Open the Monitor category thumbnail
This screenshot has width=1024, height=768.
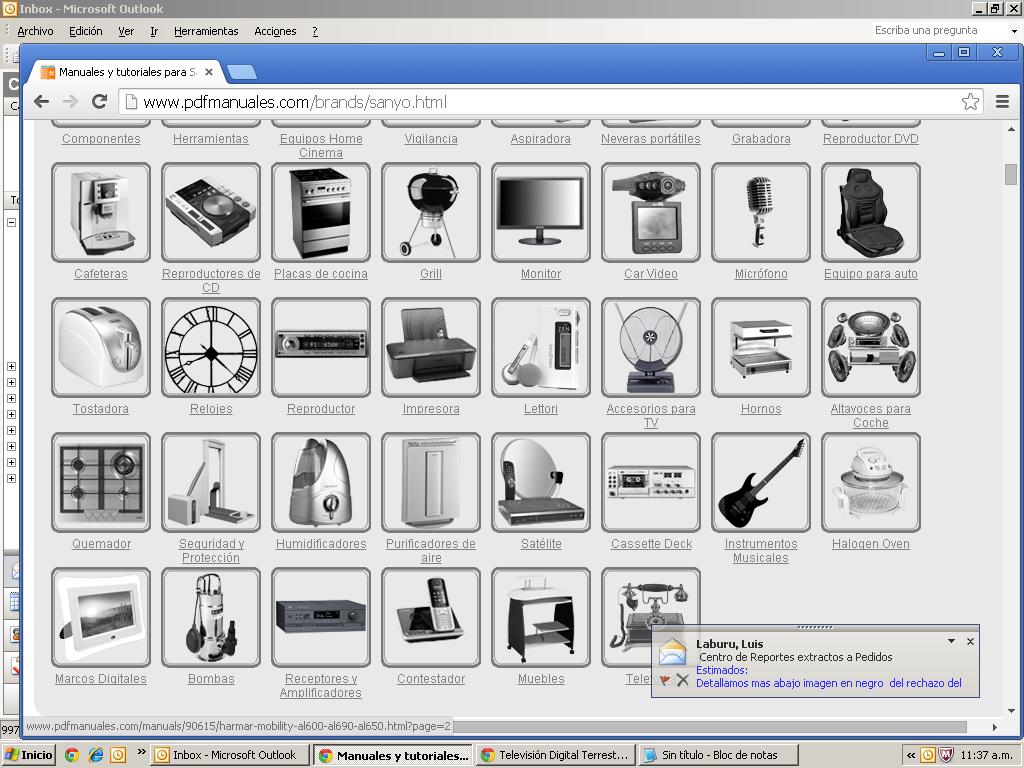(x=541, y=212)
